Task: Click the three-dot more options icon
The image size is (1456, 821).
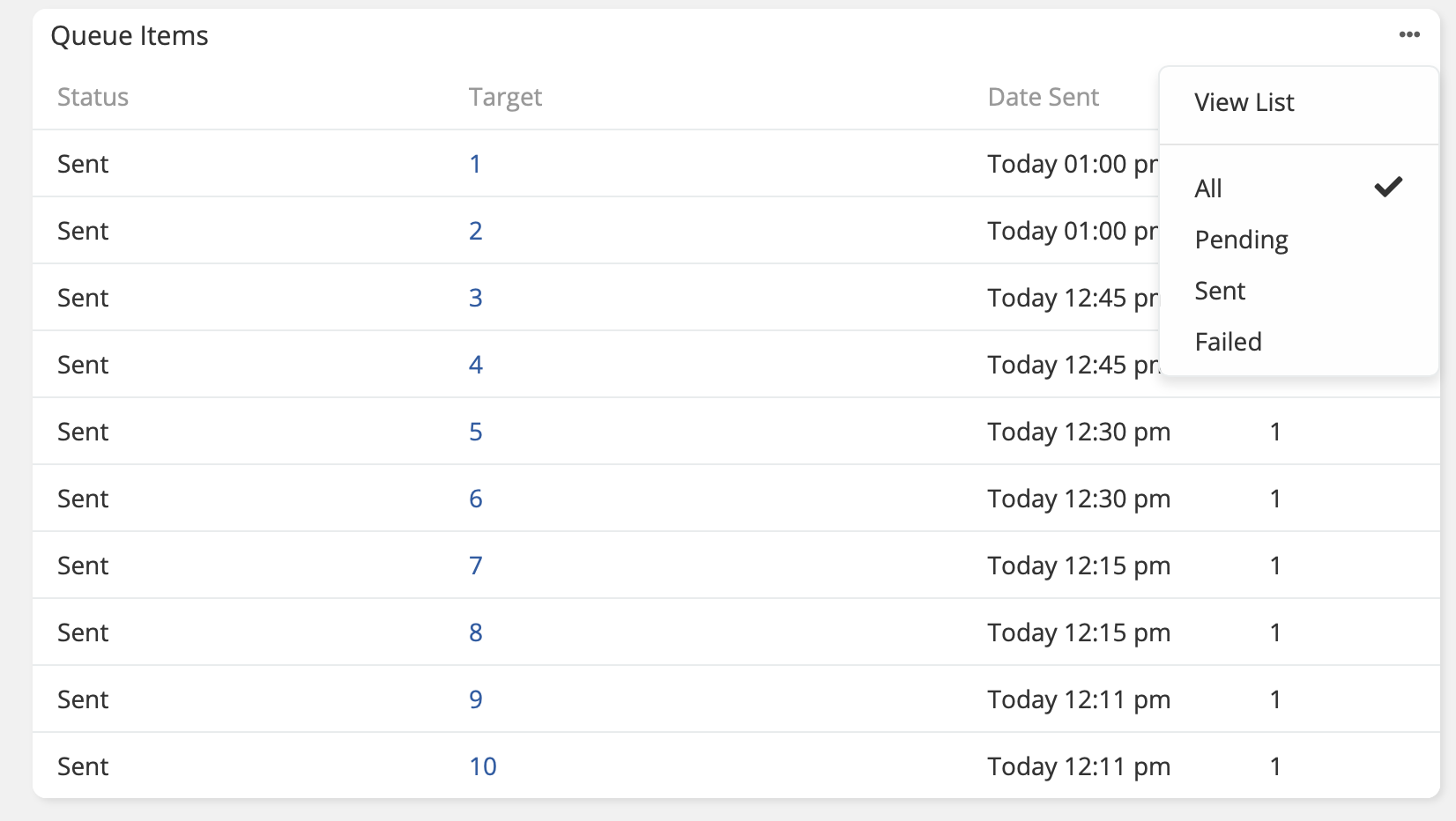Action: (x=1408, y=35)
